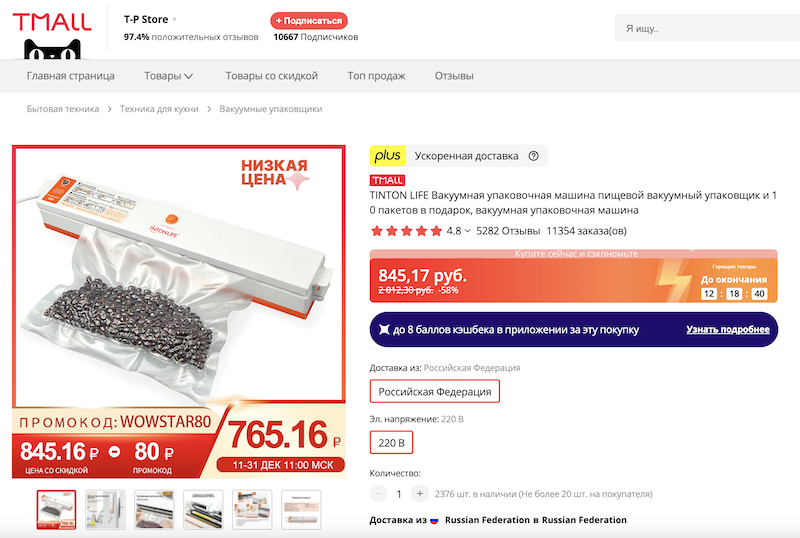
Task: Click the red TMALL badge above product title
Action: click(387, 180)
